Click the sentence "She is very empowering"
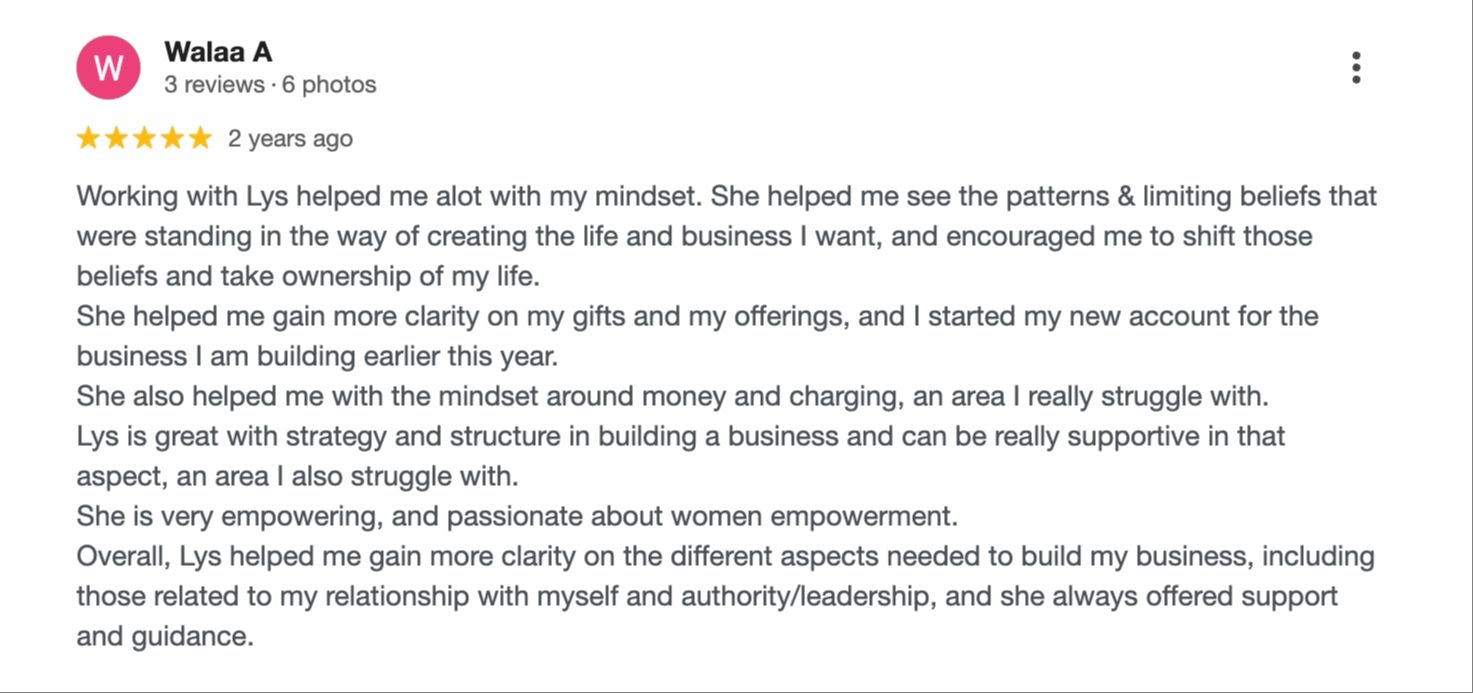The width and height of the screenshot is (1473, 693). (517, 517)
